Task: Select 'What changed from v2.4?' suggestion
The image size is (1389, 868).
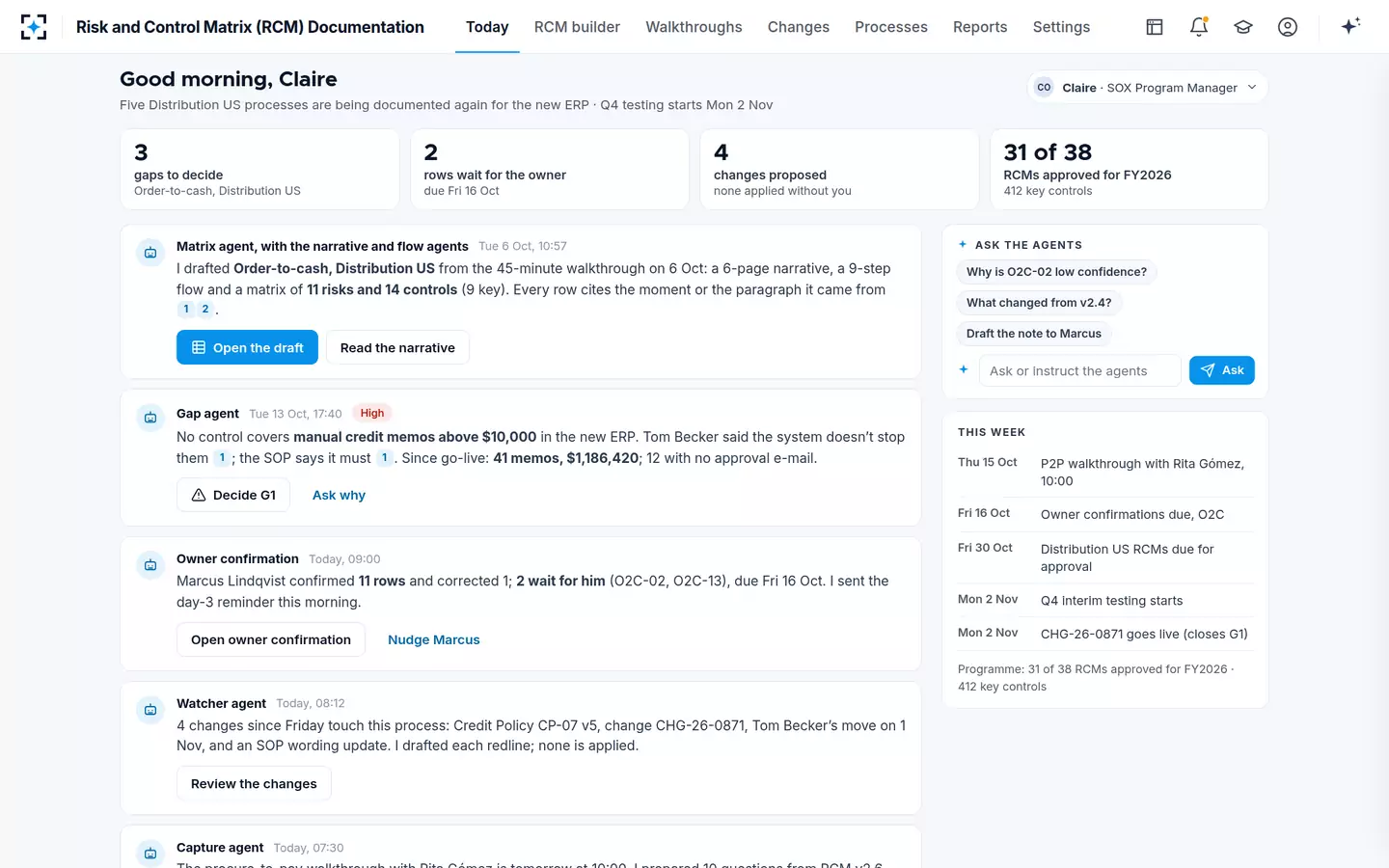Action: 1039,303
